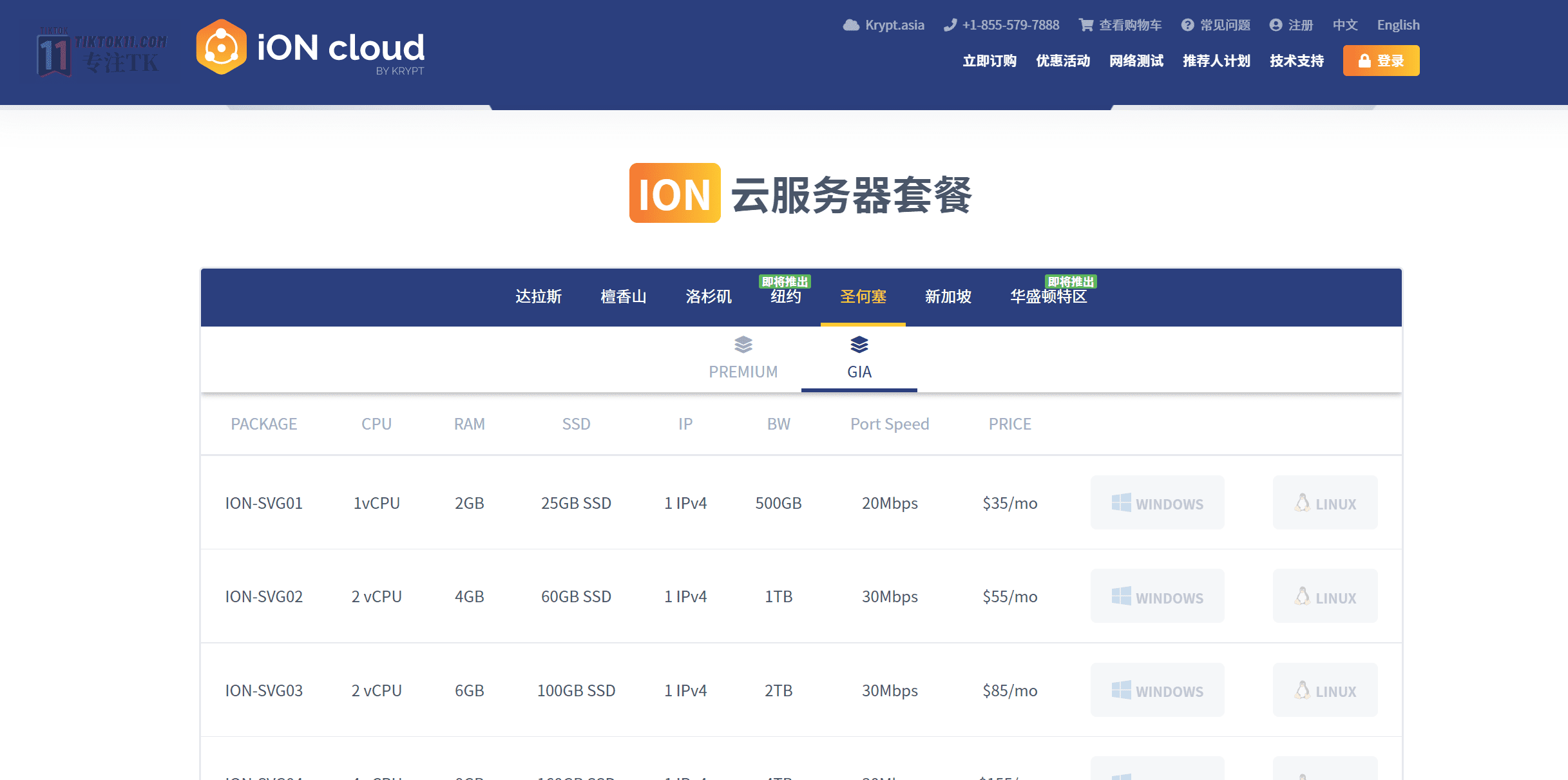
Task: Order ION-SVG02 with the LINUX button
Action: pyautogui.click(x=1325, y=596)
